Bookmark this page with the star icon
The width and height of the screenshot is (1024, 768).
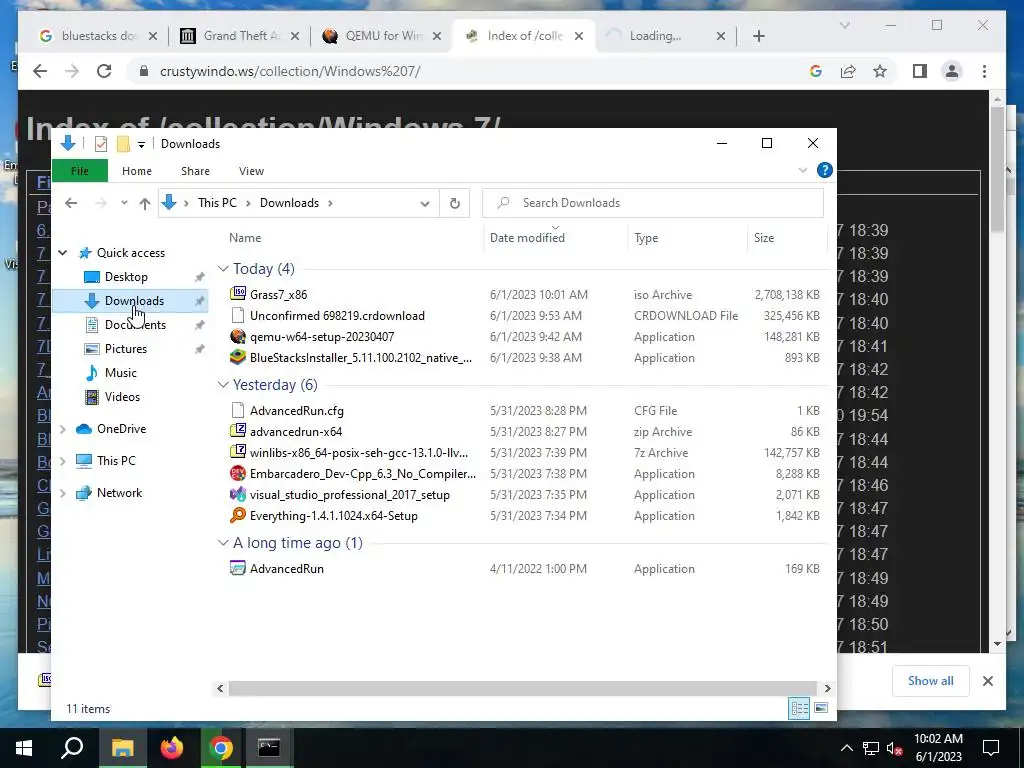[880, 71]
